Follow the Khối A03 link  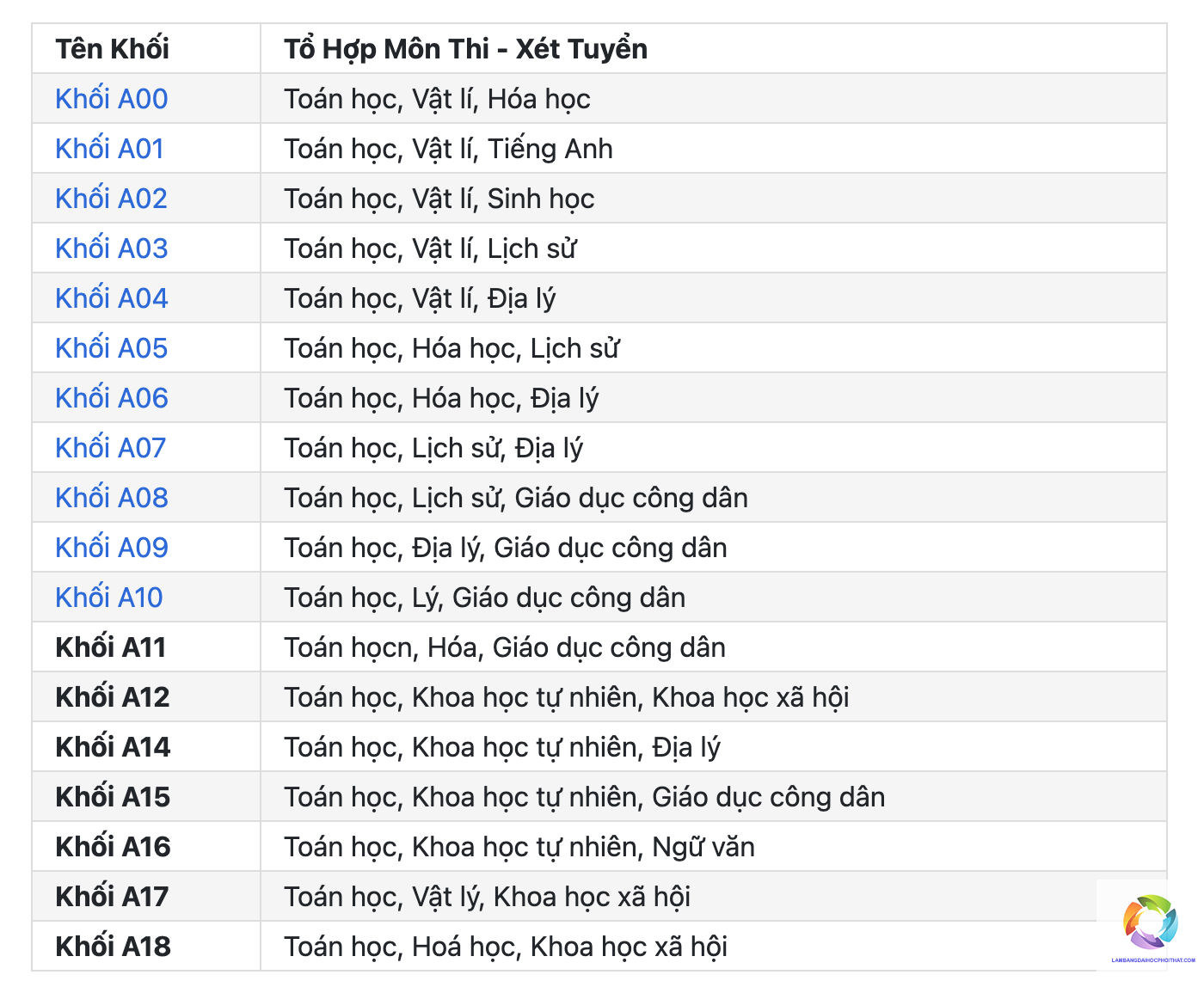pyautogui.click(x=112, y=248)
